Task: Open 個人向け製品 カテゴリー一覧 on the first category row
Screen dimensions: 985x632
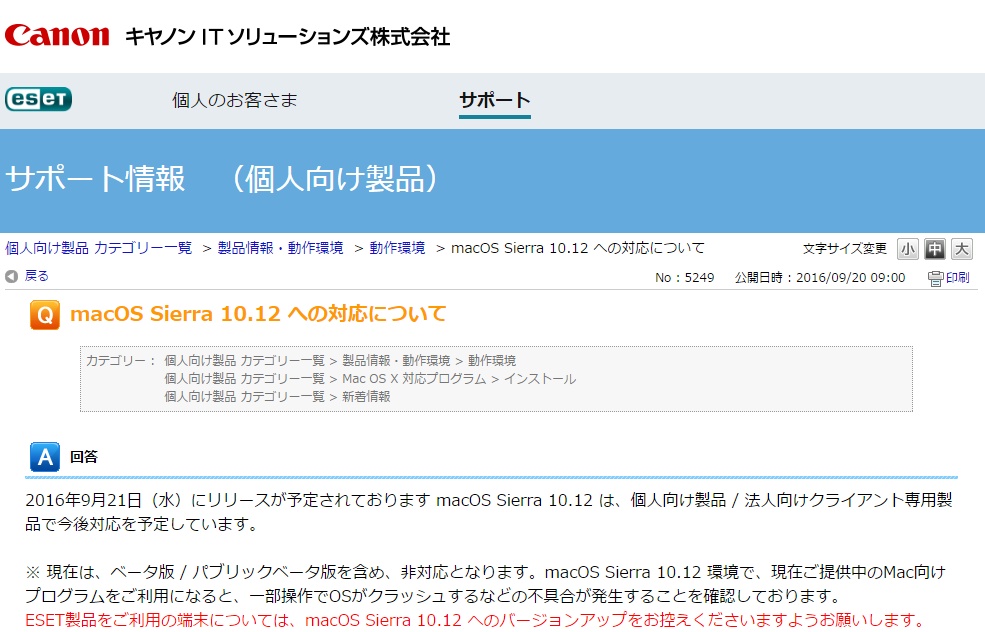Action: [244, 361]
